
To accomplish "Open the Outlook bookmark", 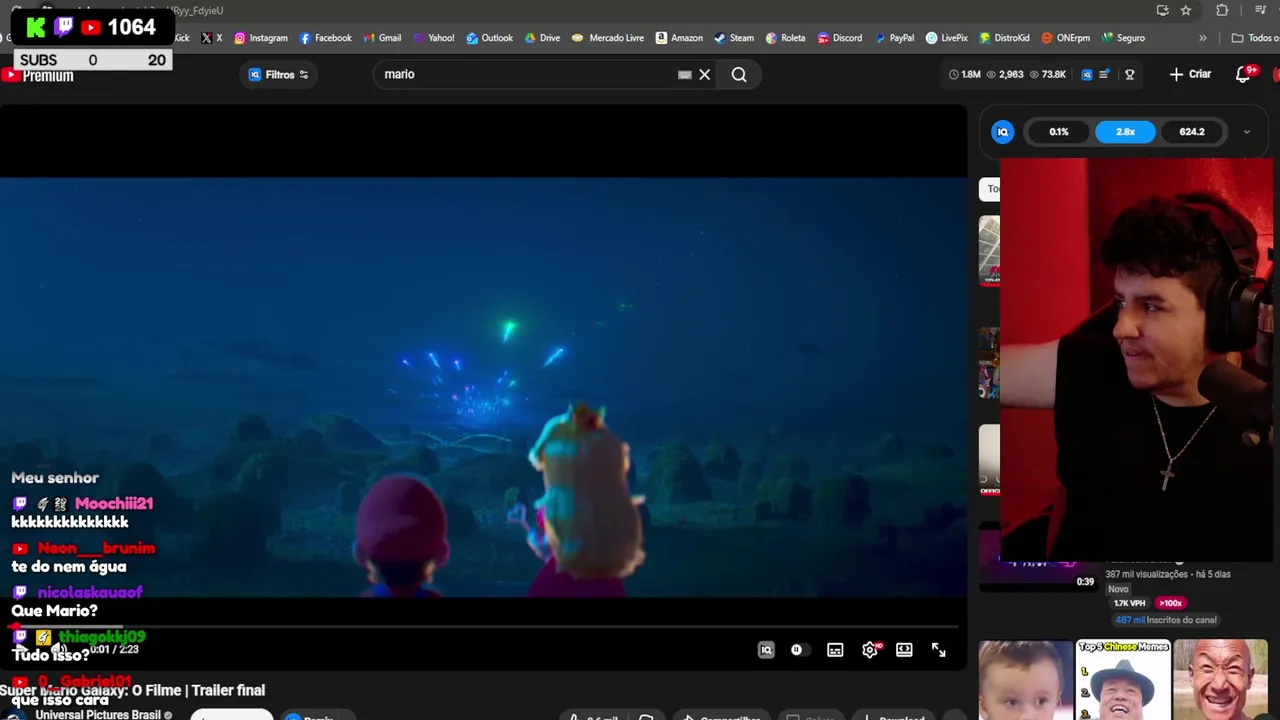I will point(489,38).
